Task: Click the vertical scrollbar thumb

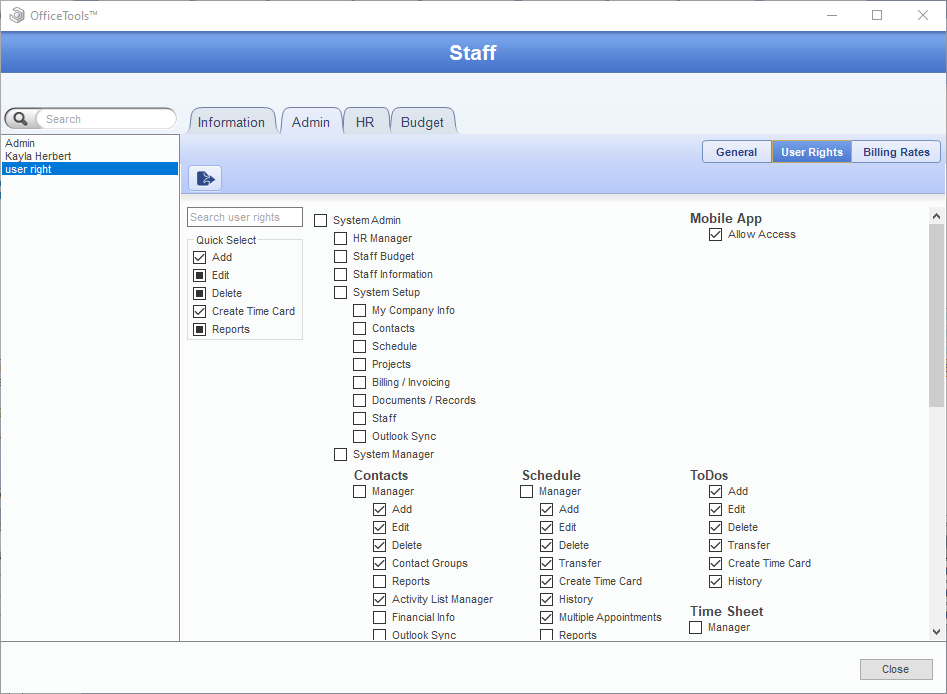Action: click(x=936, y=315)
